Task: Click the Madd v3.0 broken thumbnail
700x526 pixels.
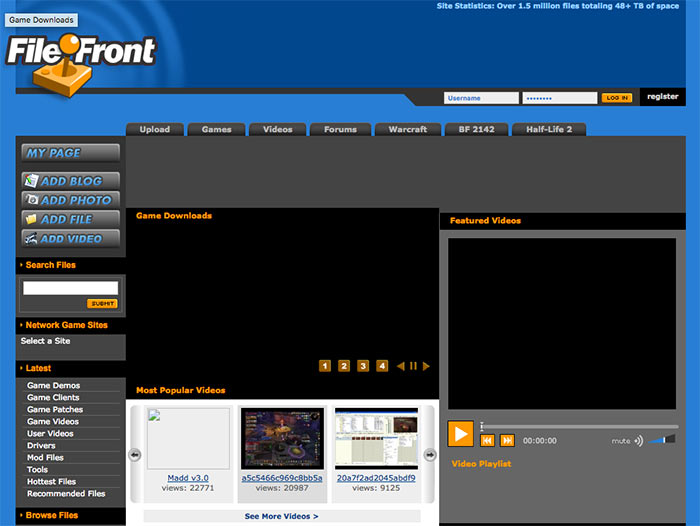Action: [x=188, y=438]
